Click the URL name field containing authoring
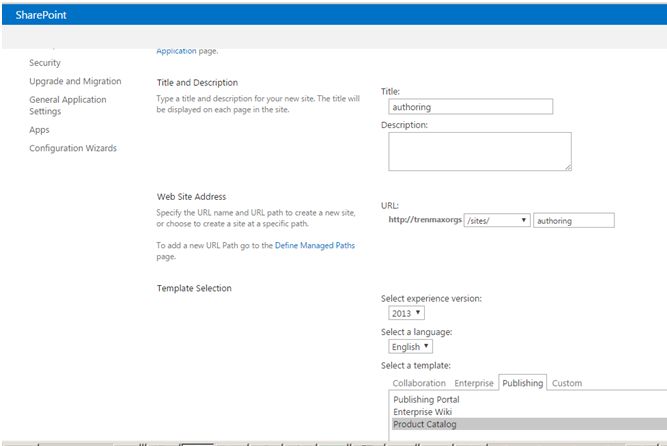667x446 pixels. coord(574,220)
